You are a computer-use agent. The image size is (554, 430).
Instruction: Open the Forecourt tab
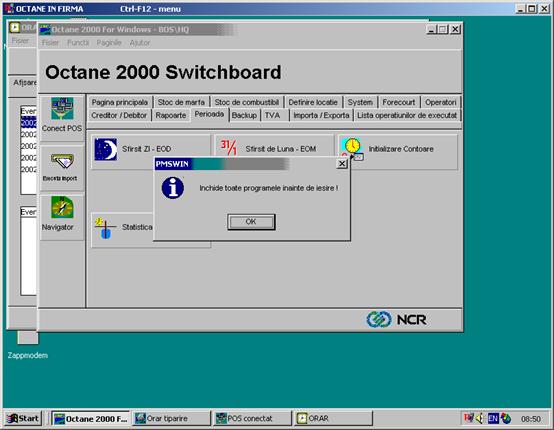pos(399,102)
